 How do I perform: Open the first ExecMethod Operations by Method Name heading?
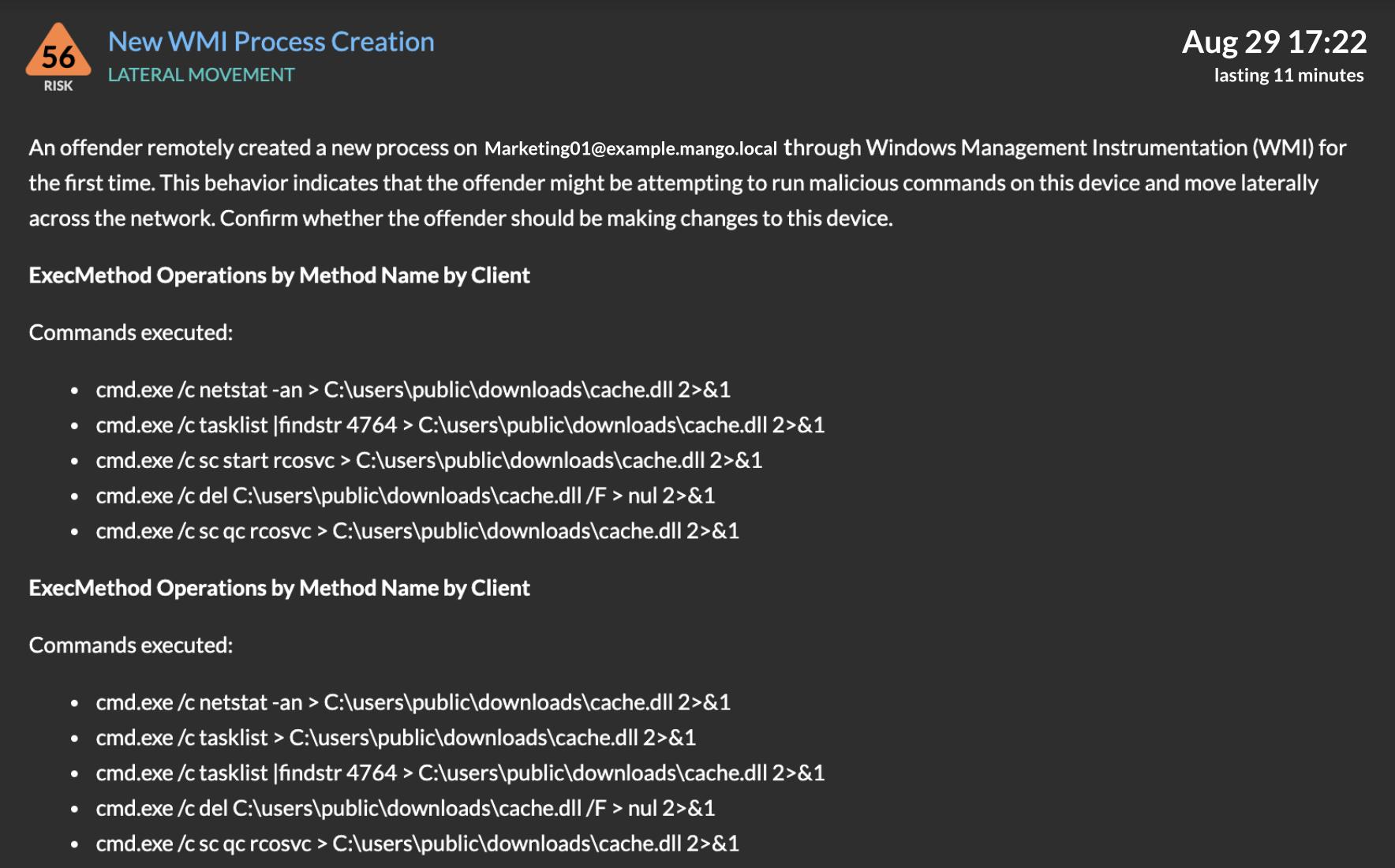279,275
